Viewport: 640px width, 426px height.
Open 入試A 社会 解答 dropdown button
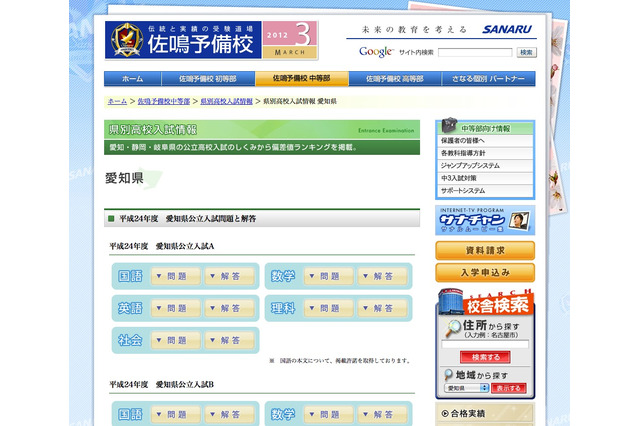(x=229, y=340)
